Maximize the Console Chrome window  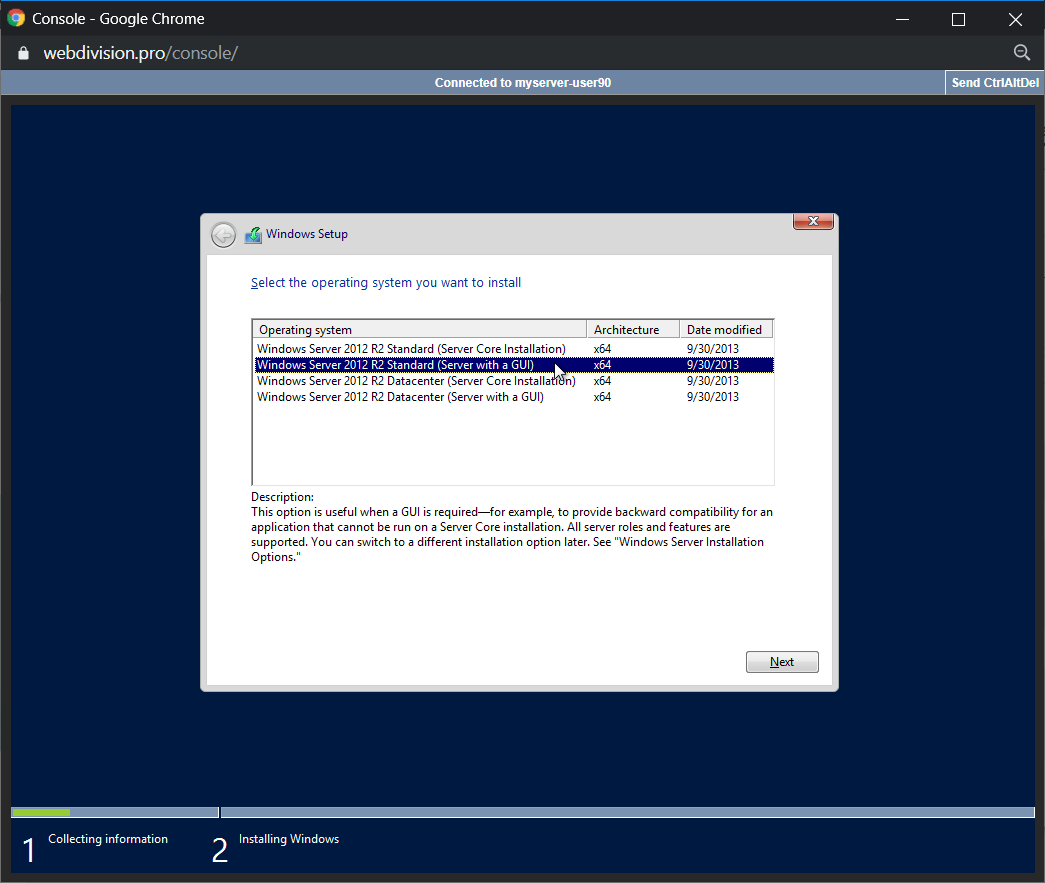coord(958,19)
